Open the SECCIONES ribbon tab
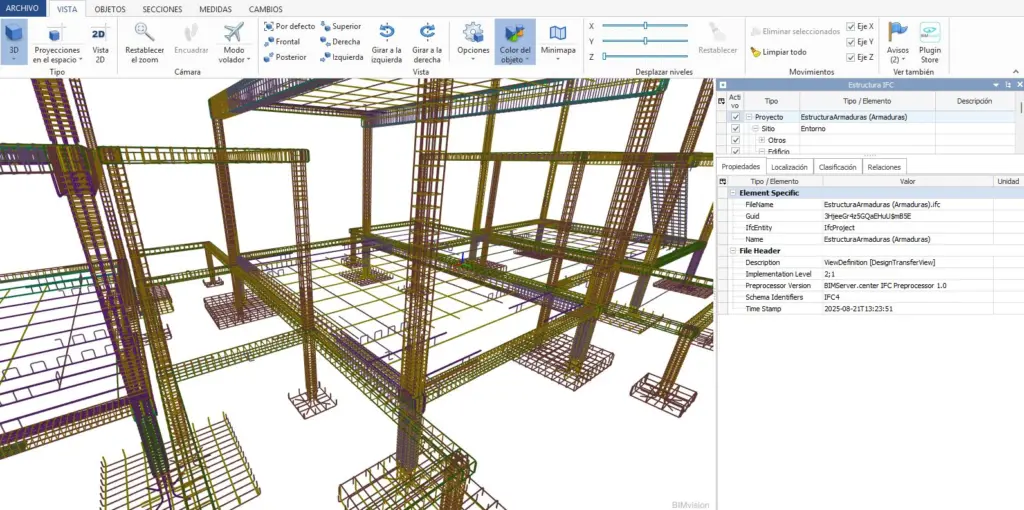The height and width of the screenshot is (510, 1024). click(x=162, y=9)
